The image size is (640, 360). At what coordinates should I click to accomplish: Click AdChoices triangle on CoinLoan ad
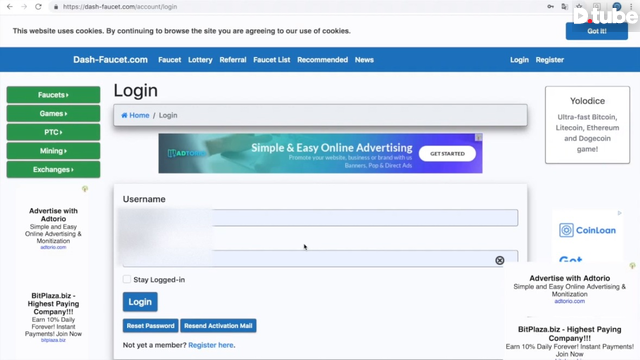pyautogui.click(x=620, y=213)
